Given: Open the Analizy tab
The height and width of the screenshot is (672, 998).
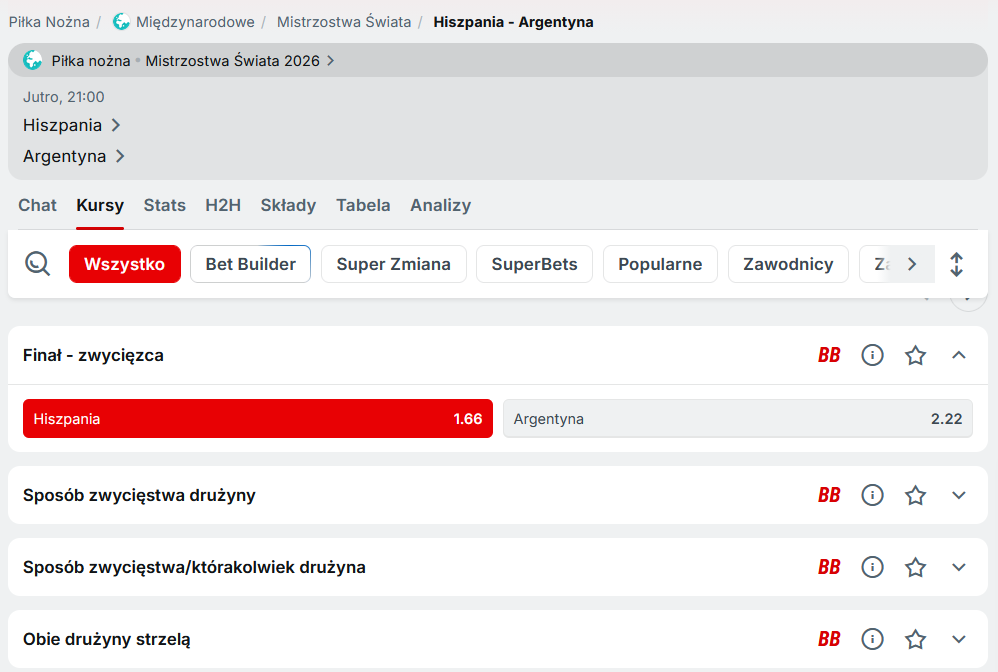Looking at the screenshot, I should pos(440,206).
